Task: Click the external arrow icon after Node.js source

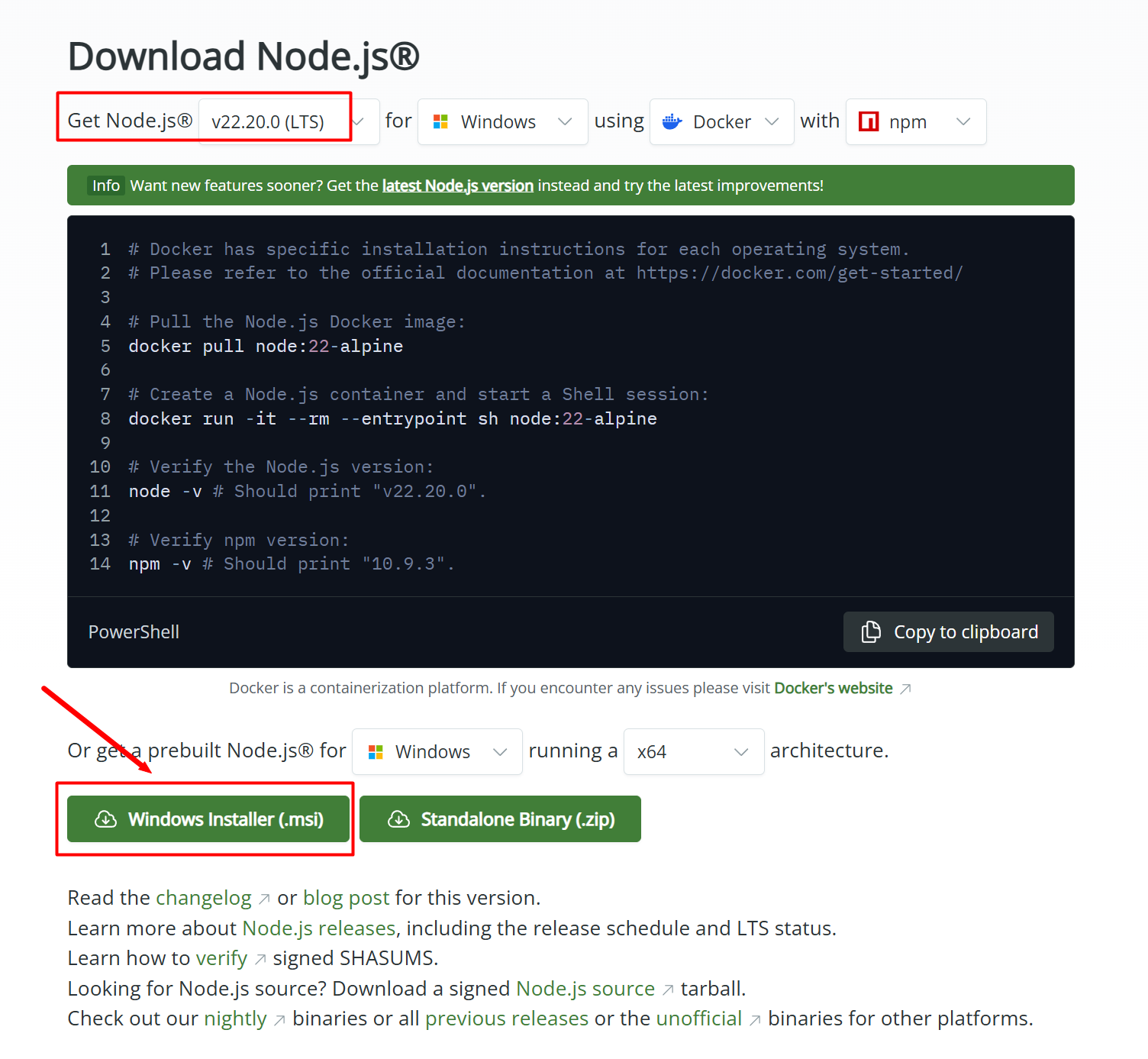Action: (668, 990)
